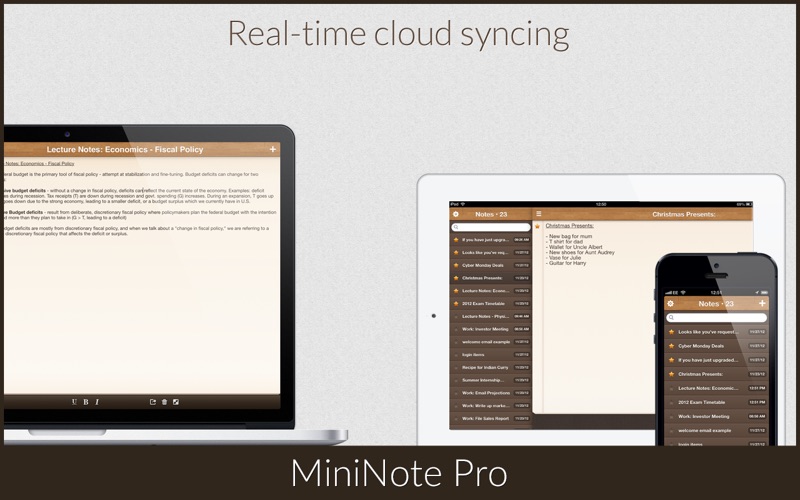Image resolution: width=800 pixels, height=500 pixels.
Task: Click the iPhone notes search field
Action: (716, 318)
